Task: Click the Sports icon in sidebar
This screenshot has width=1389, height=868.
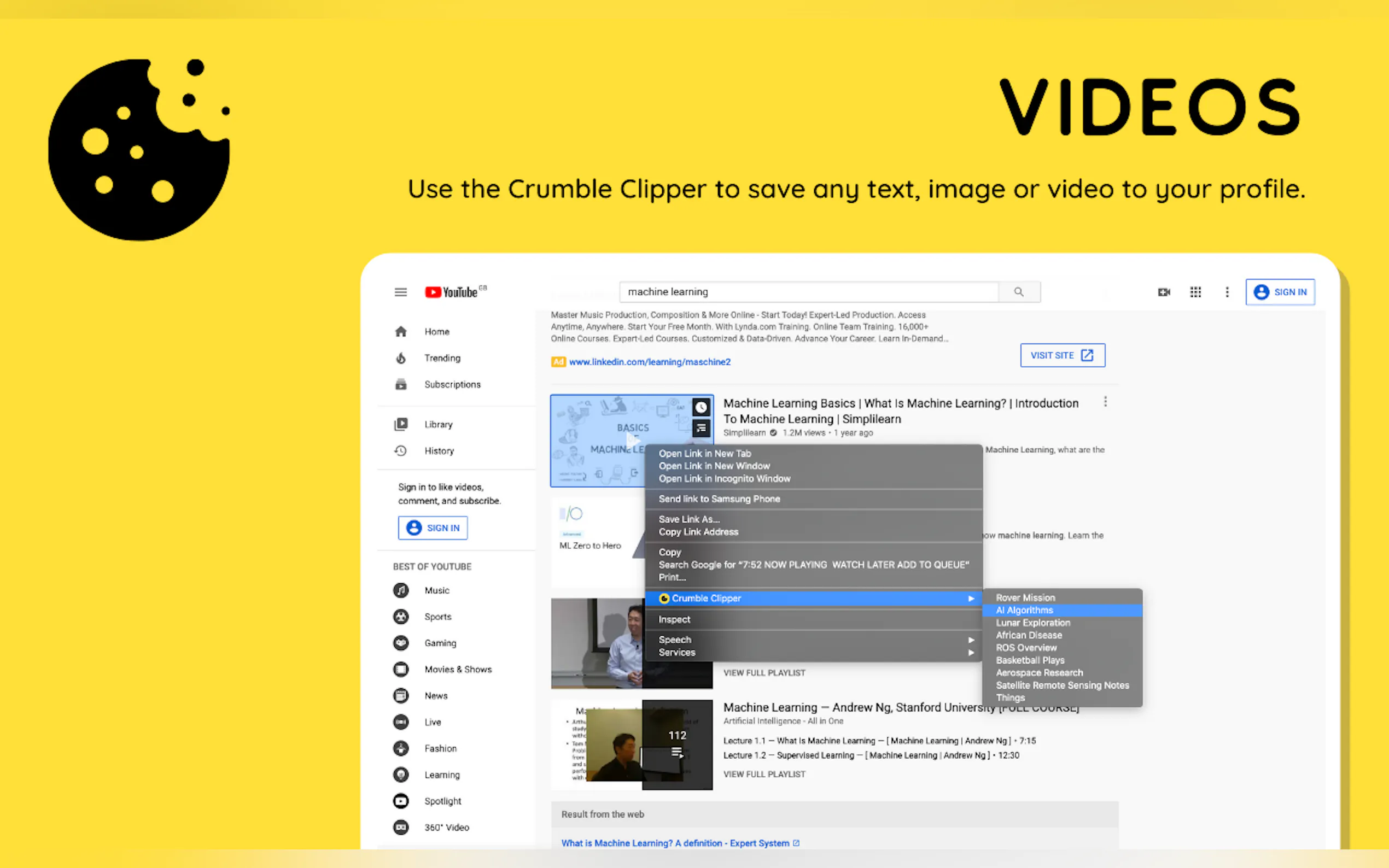Action: [x=401, y=617]
